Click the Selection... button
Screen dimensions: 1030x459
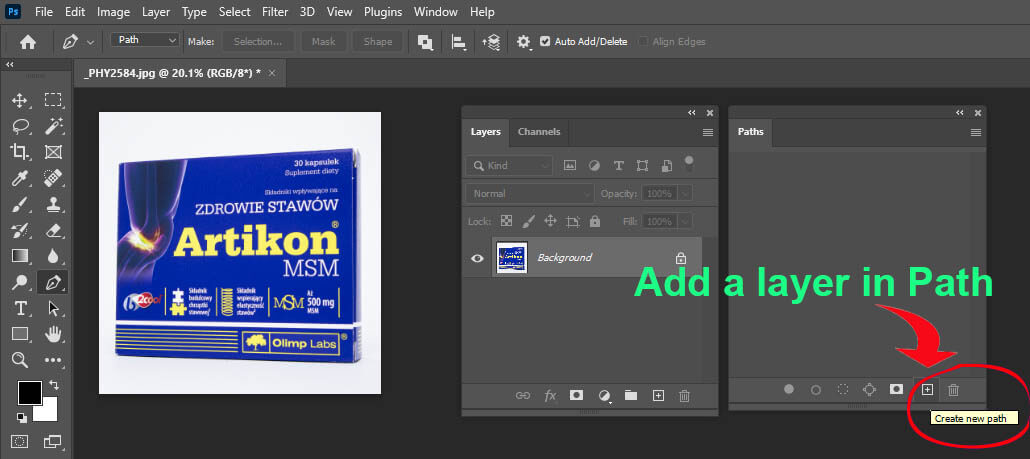click(x=258, y=41)
